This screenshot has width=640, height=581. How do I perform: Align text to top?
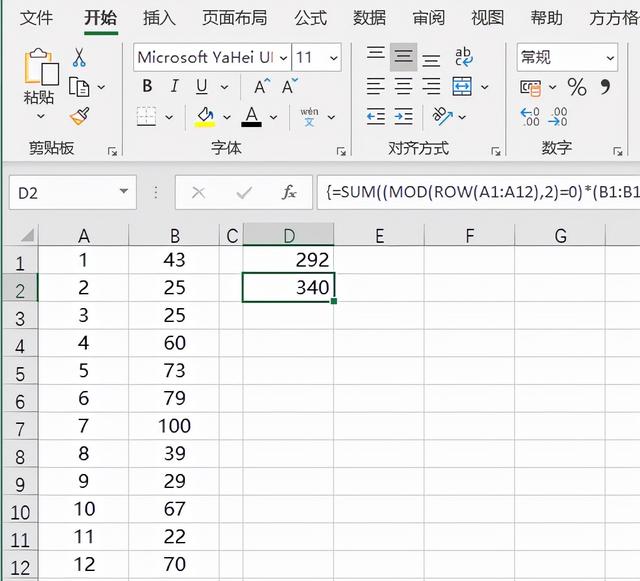pos(376,53)
